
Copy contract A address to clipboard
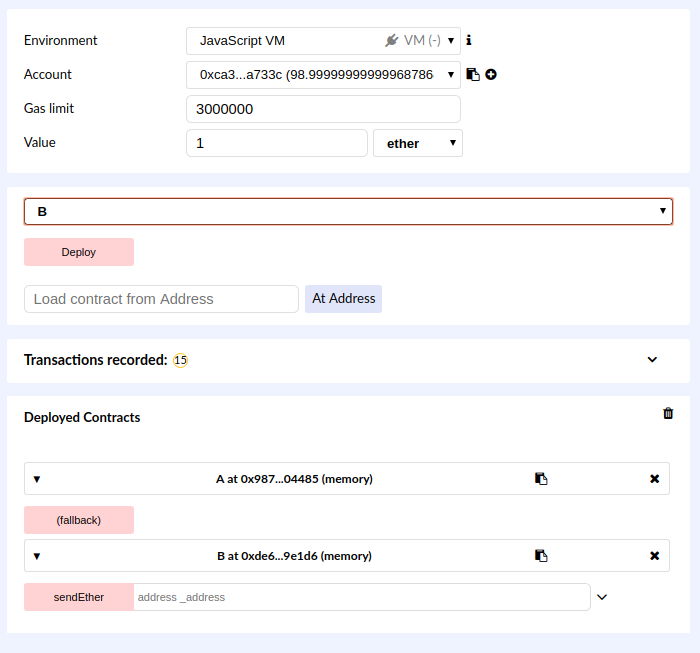coord(541,479)
